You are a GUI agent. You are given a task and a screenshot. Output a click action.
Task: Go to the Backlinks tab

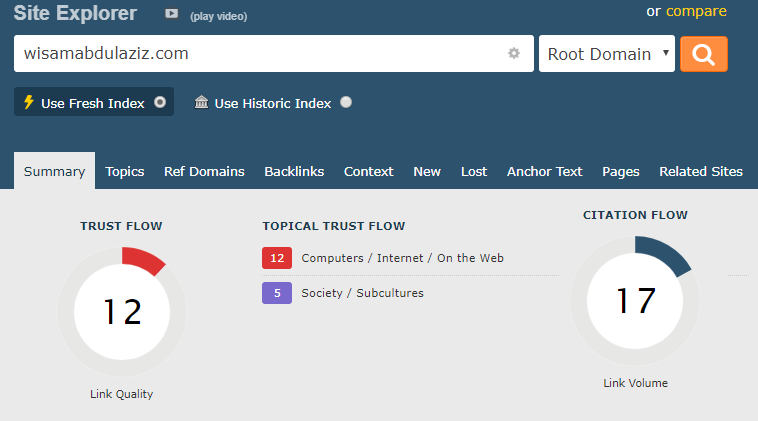pos(294,172)
